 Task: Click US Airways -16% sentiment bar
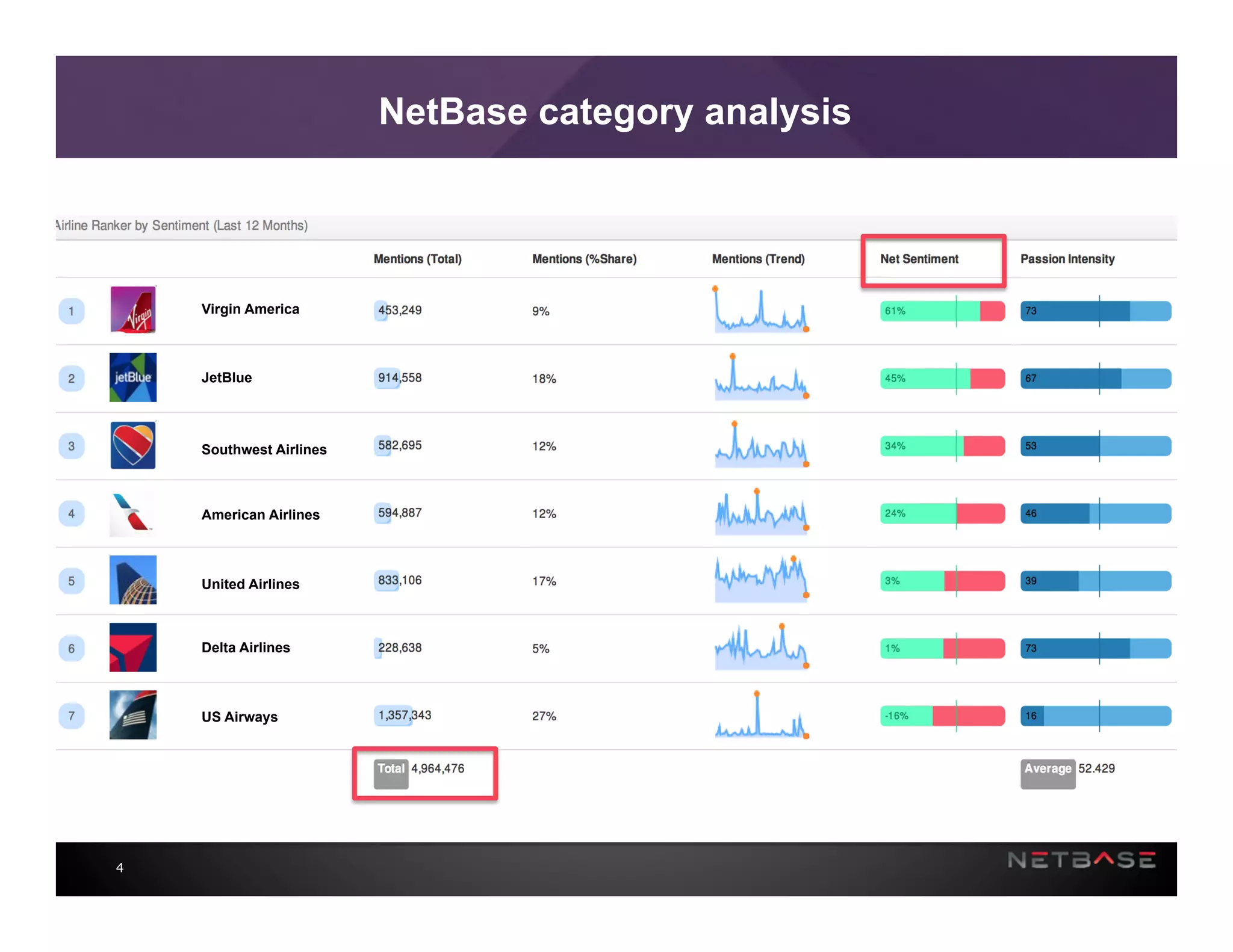pyautogui.click(x=942, y=716)
